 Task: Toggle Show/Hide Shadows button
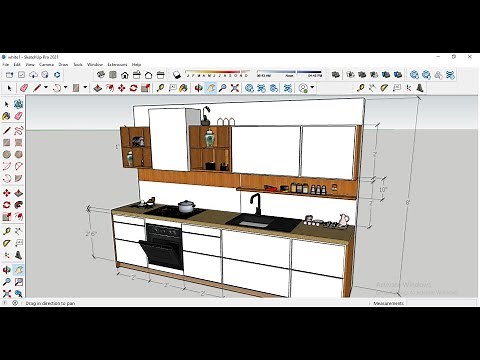pos(177,75)
